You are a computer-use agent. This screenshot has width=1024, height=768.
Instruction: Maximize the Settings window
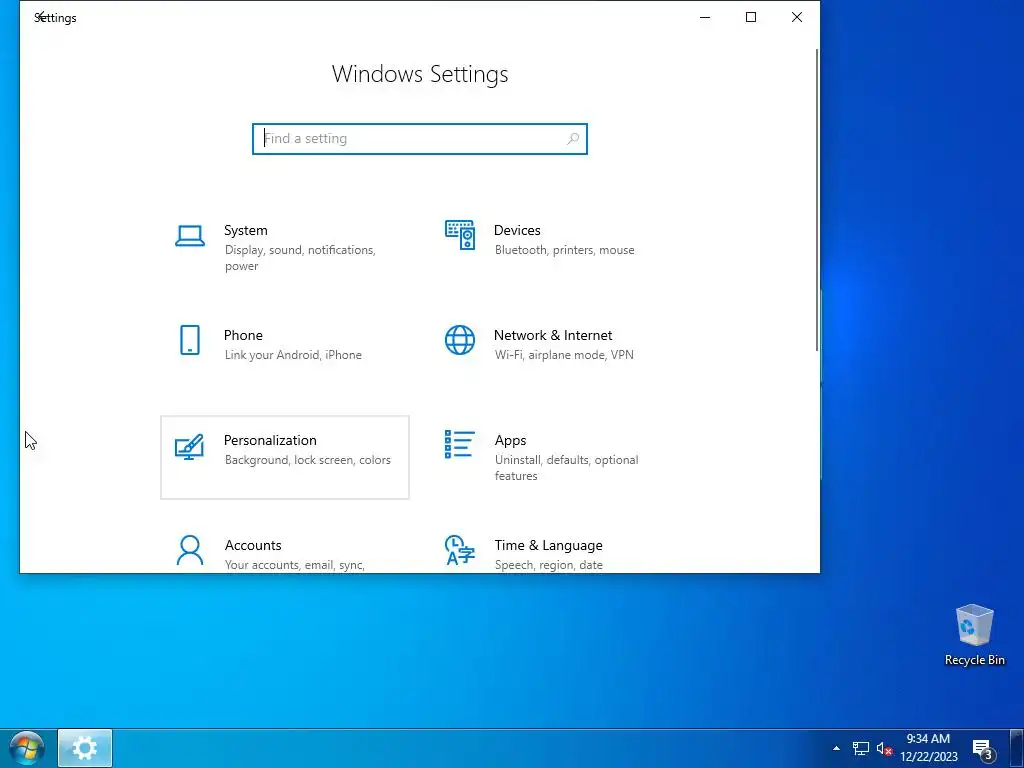(x=751, y=17)
